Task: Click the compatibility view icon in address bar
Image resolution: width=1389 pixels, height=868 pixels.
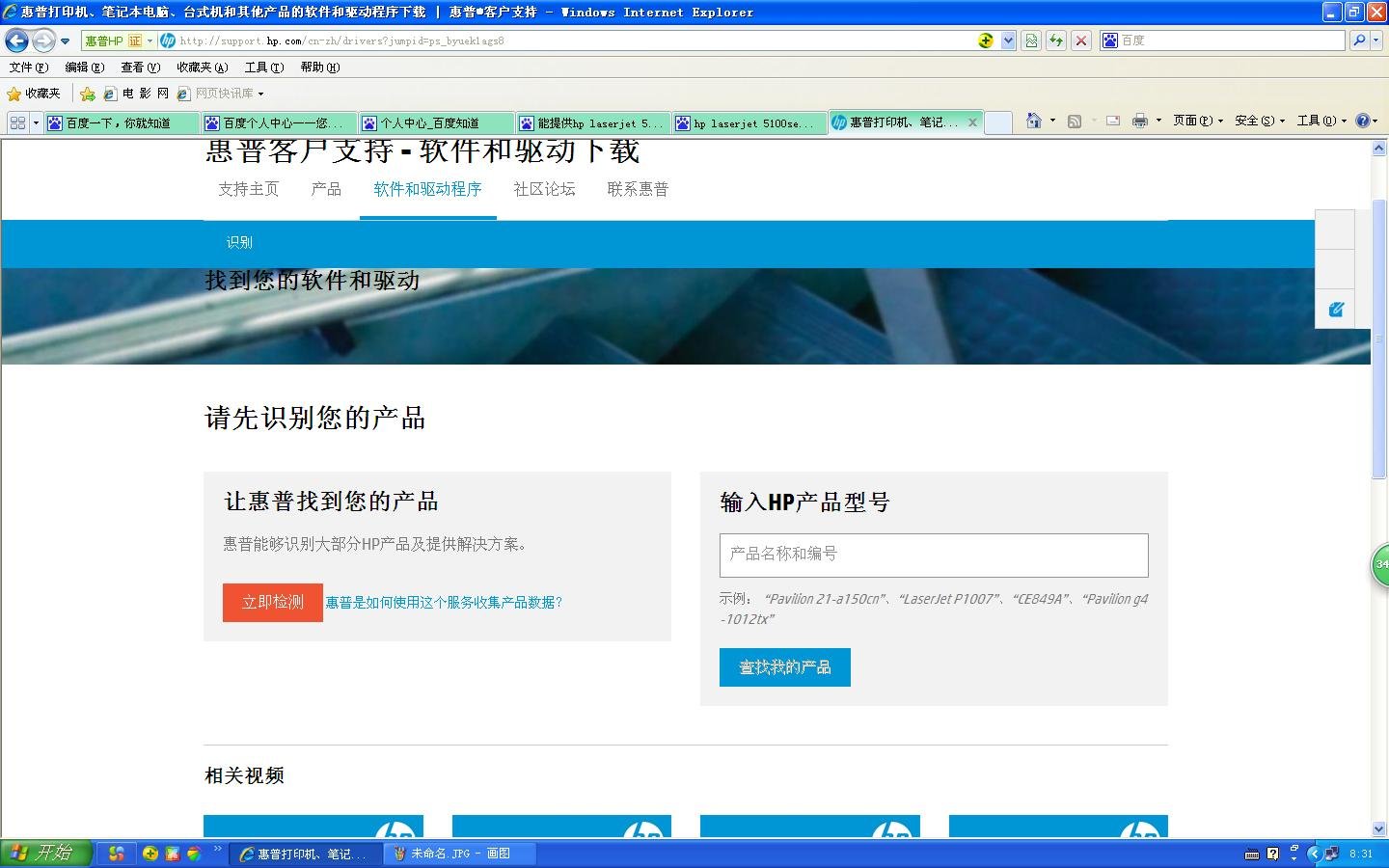Action: 1031,41
